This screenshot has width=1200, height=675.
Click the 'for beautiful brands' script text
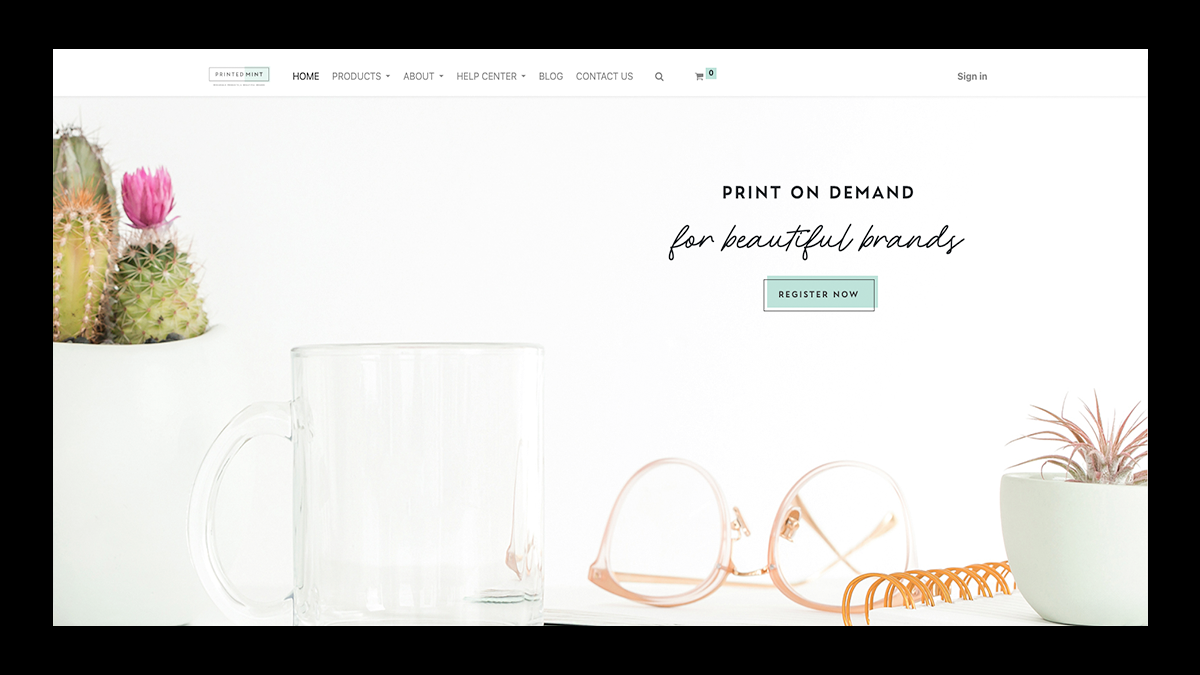click(x=816, y=240)
